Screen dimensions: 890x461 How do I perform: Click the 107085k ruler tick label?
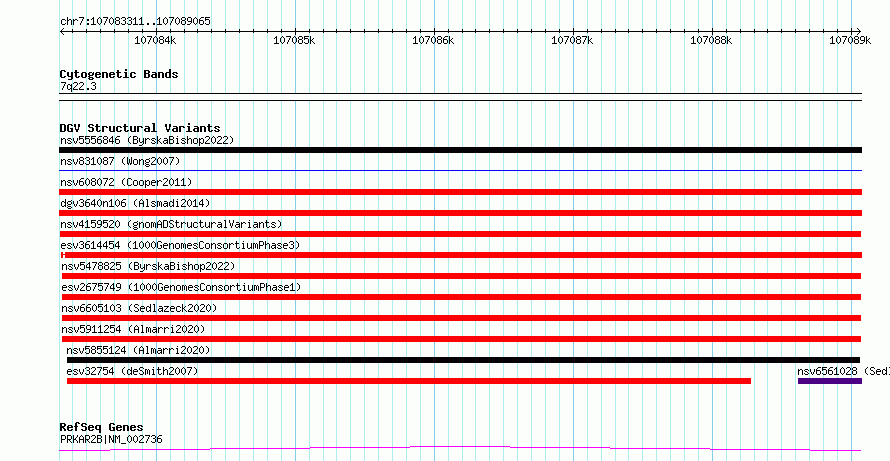click(294, 40)
